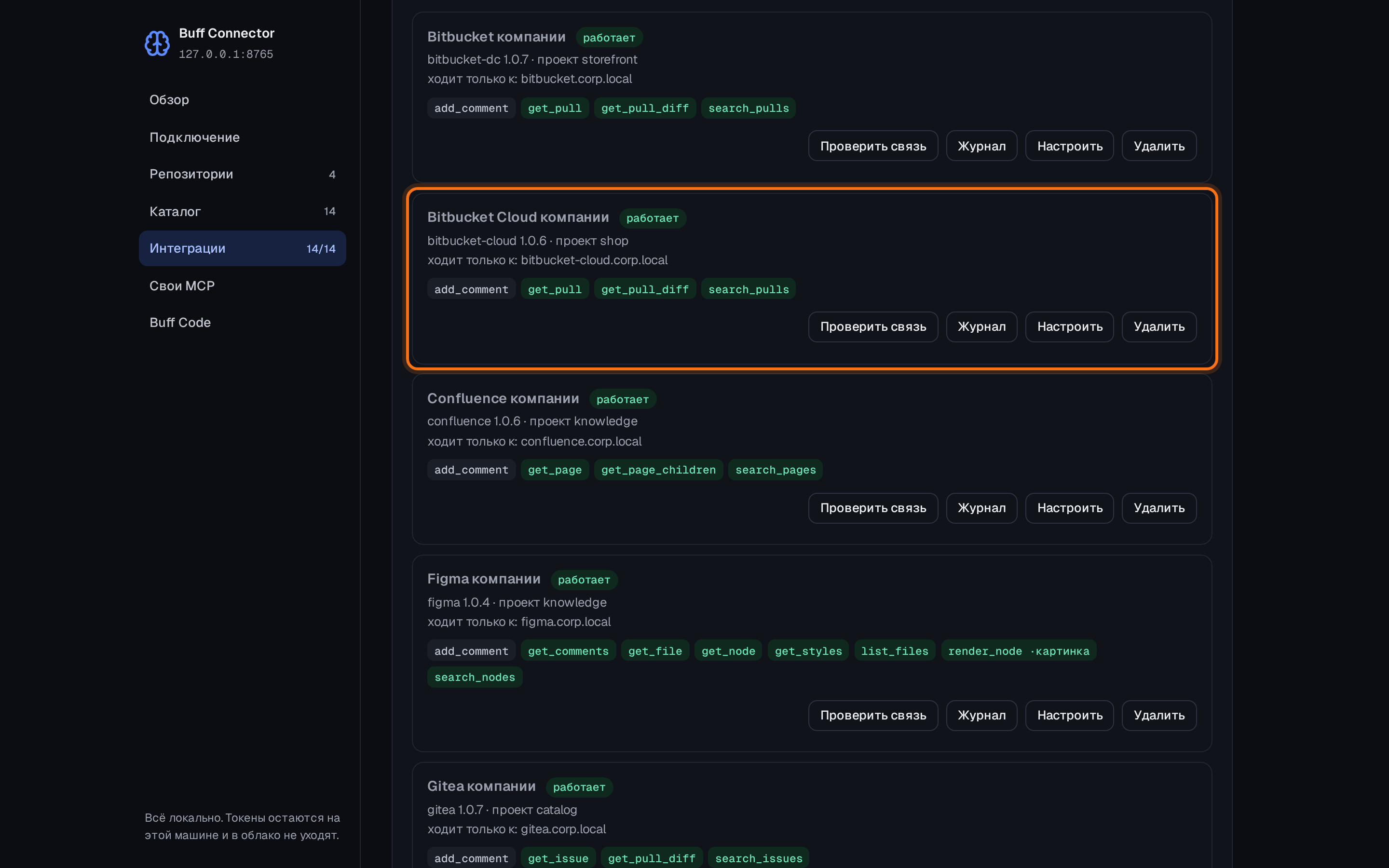Delete Confluence компании integration
The height and width of the screenshot is (868, 1389).
coord(1159,508)
